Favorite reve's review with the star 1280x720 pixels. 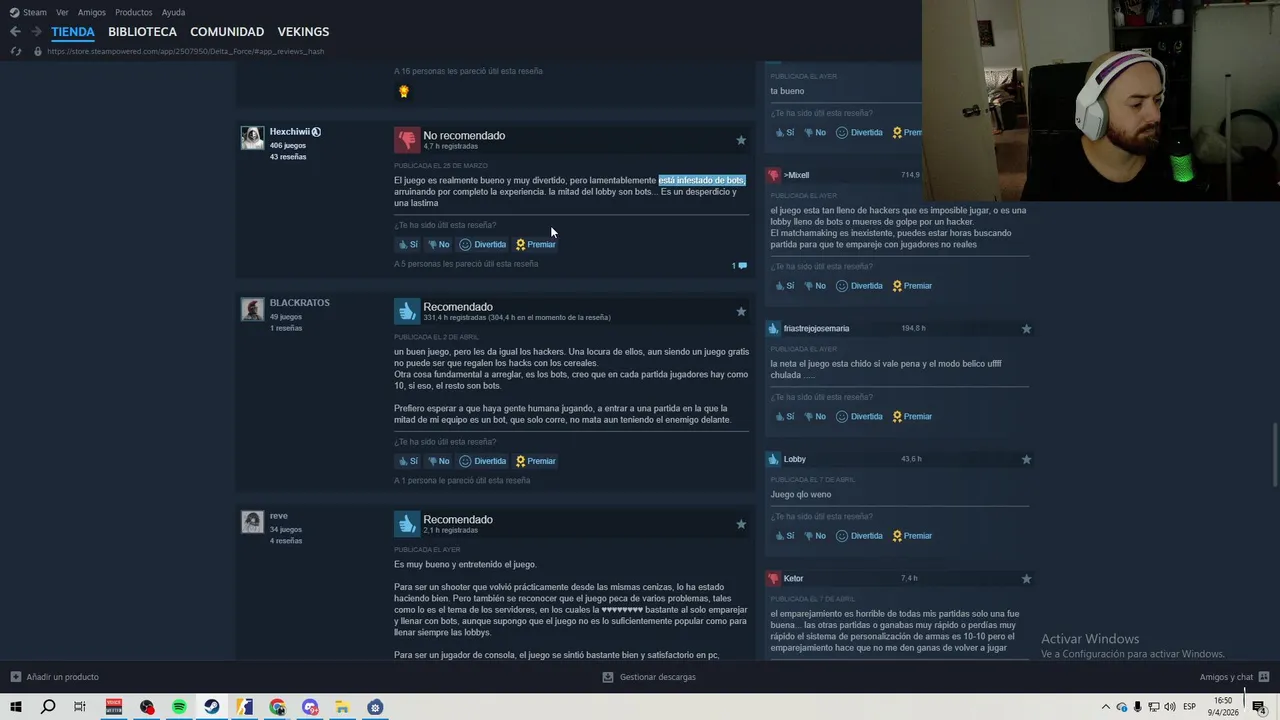[x=741, y=524]
